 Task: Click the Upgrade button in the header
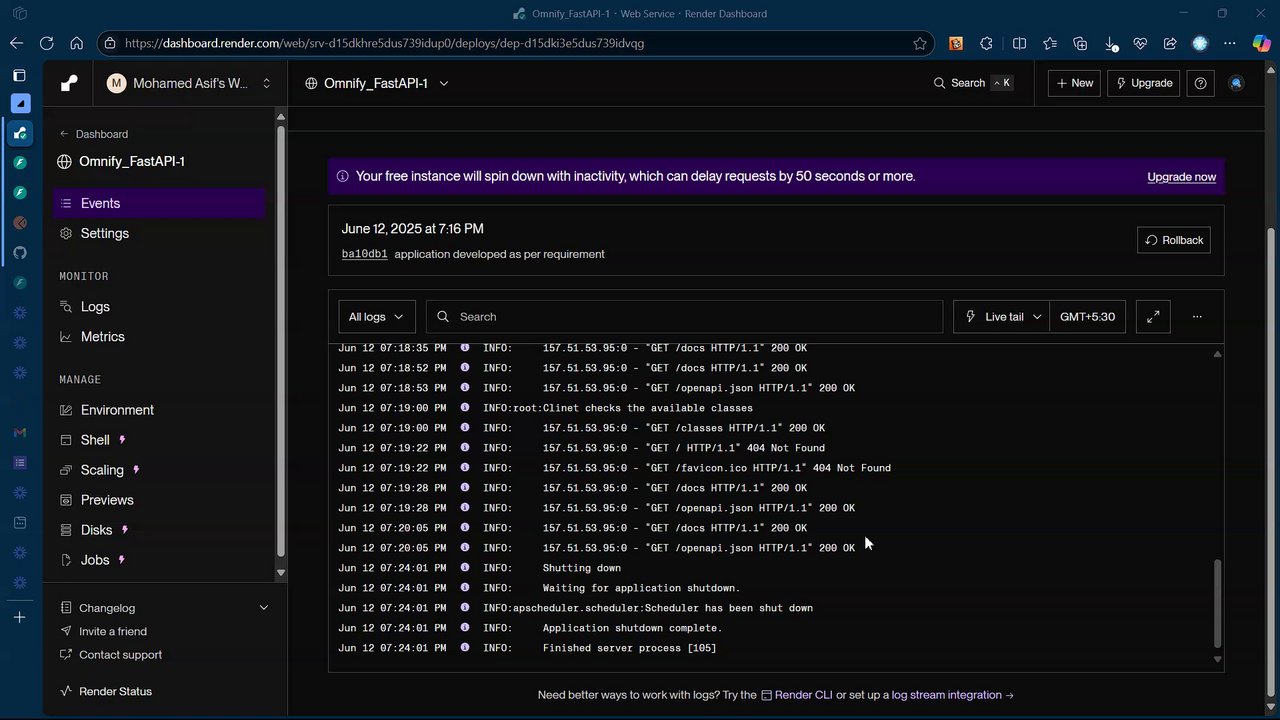[x=1143, y=83]
